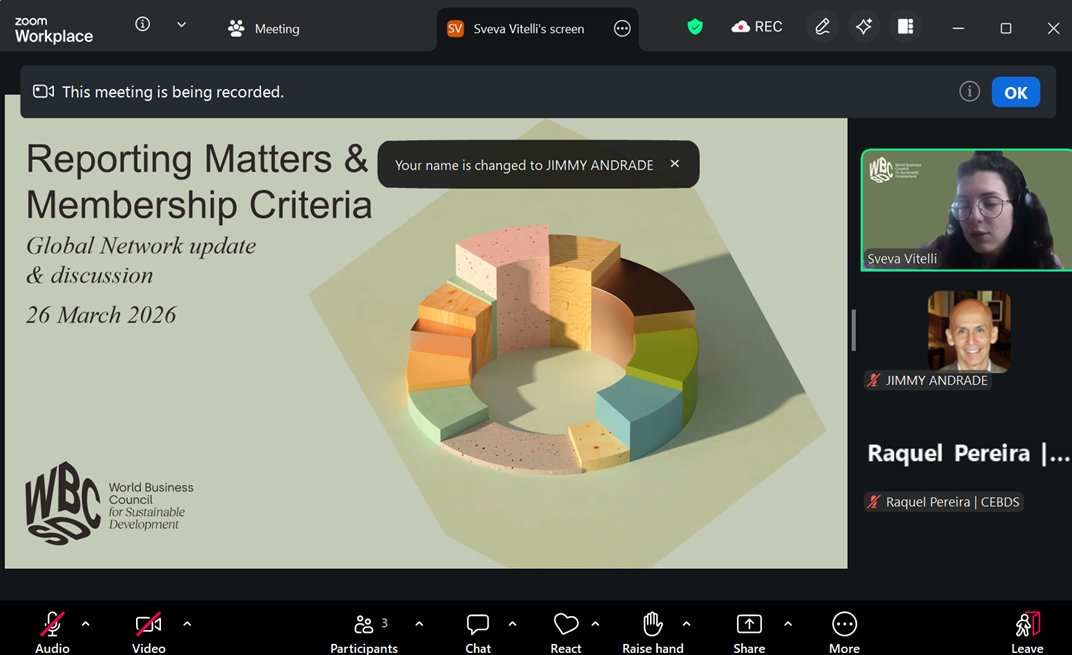Unmute using the Audio button
1072x655 pixels.
click(52, 633)
